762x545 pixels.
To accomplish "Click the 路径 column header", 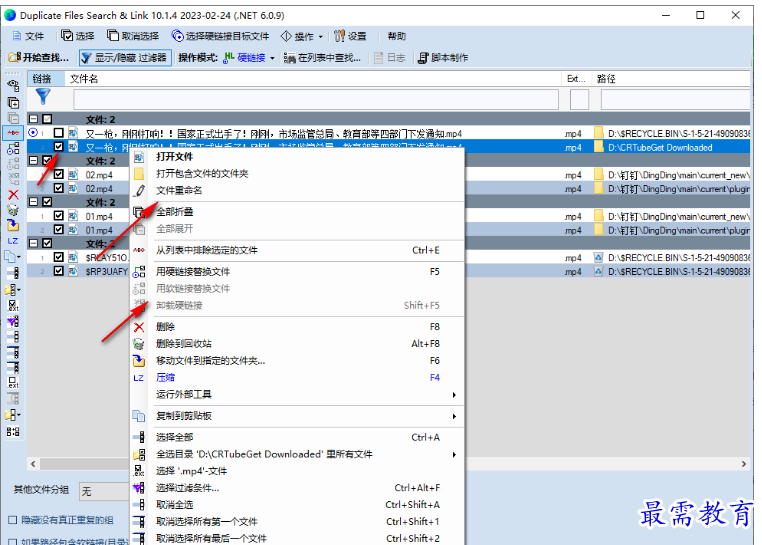I will pyautogui.click(x=672, y=79).
